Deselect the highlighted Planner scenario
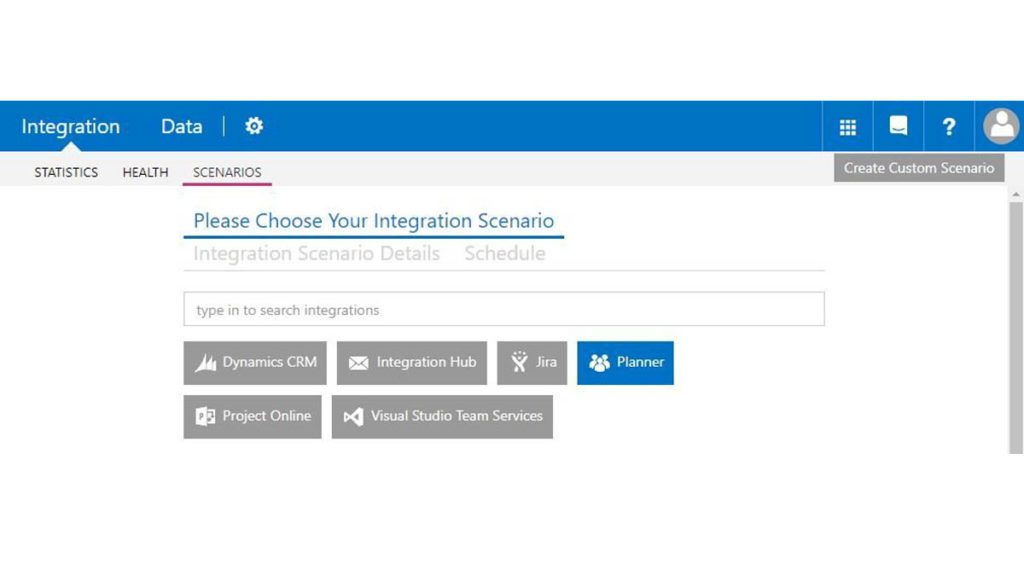Viewport: 1024px width, 576px height. (625, 363)
